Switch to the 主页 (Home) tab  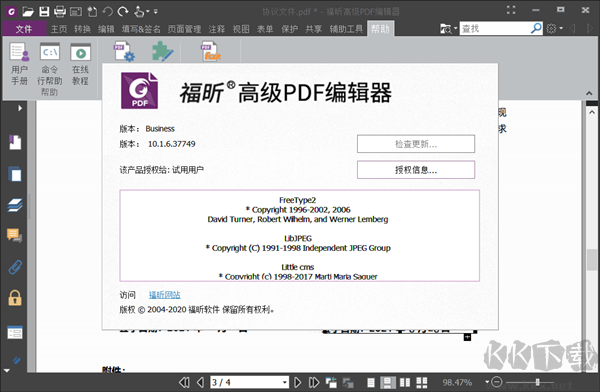click(x=59, y=29)
